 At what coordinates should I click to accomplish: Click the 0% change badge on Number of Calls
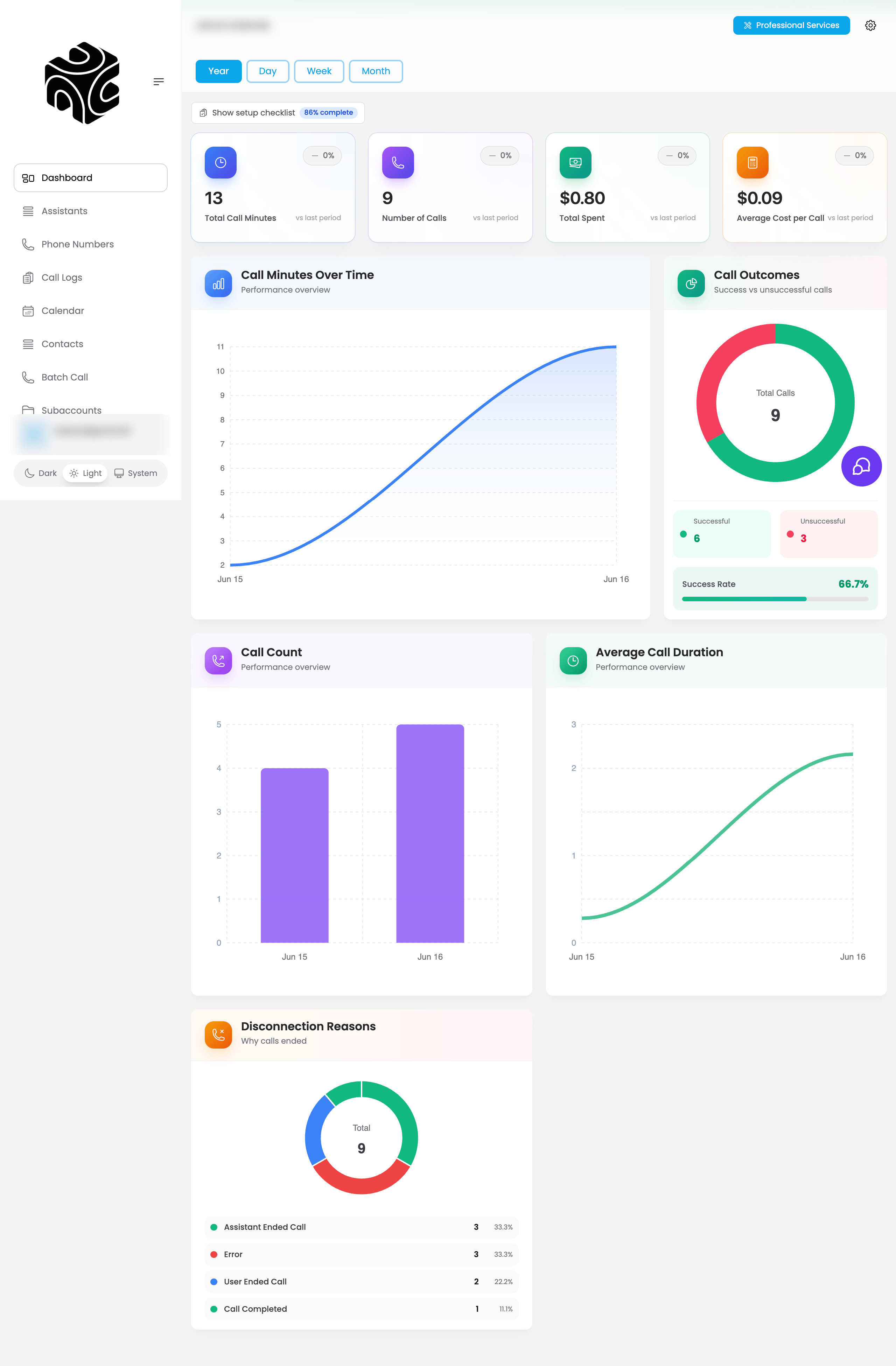point(500,155)
